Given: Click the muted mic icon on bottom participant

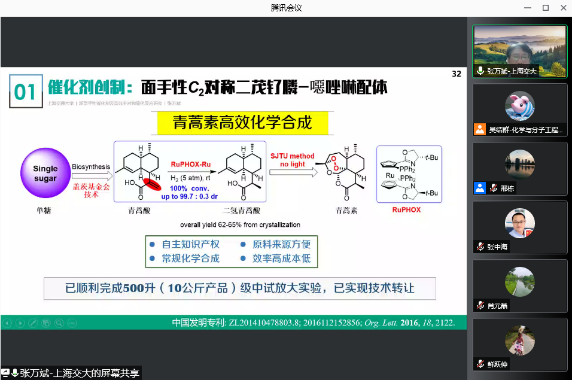Looking at the screenshot, I should 480,364.
